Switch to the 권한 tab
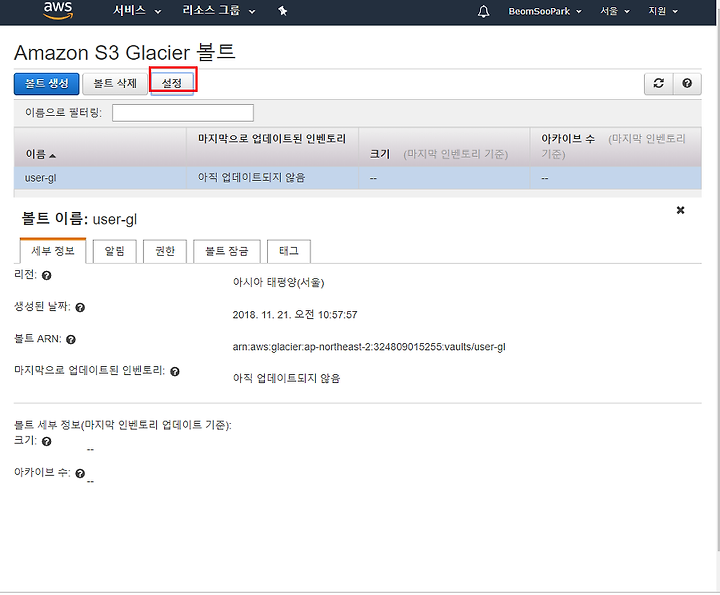 click(x=165, y=251)
